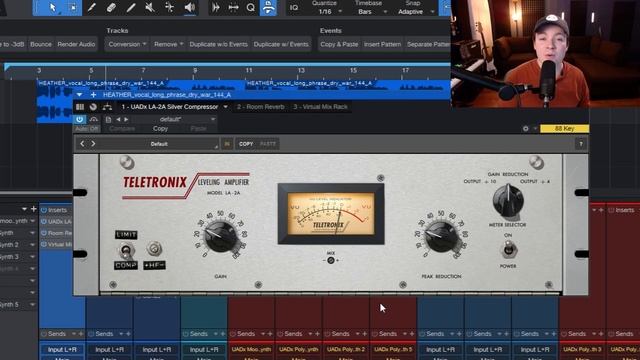Click the sidechain icon next to power
The width and height of the screenshot is (640, 360).
click(x=93, y=119)
